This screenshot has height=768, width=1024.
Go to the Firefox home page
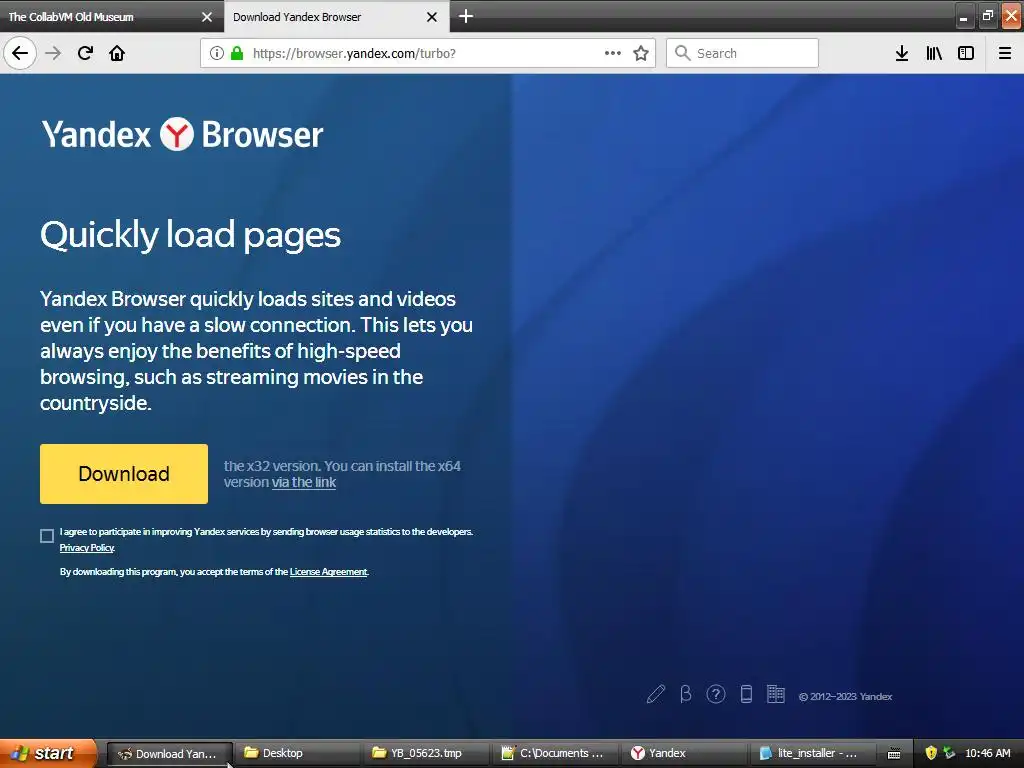[x=117, y=53]
